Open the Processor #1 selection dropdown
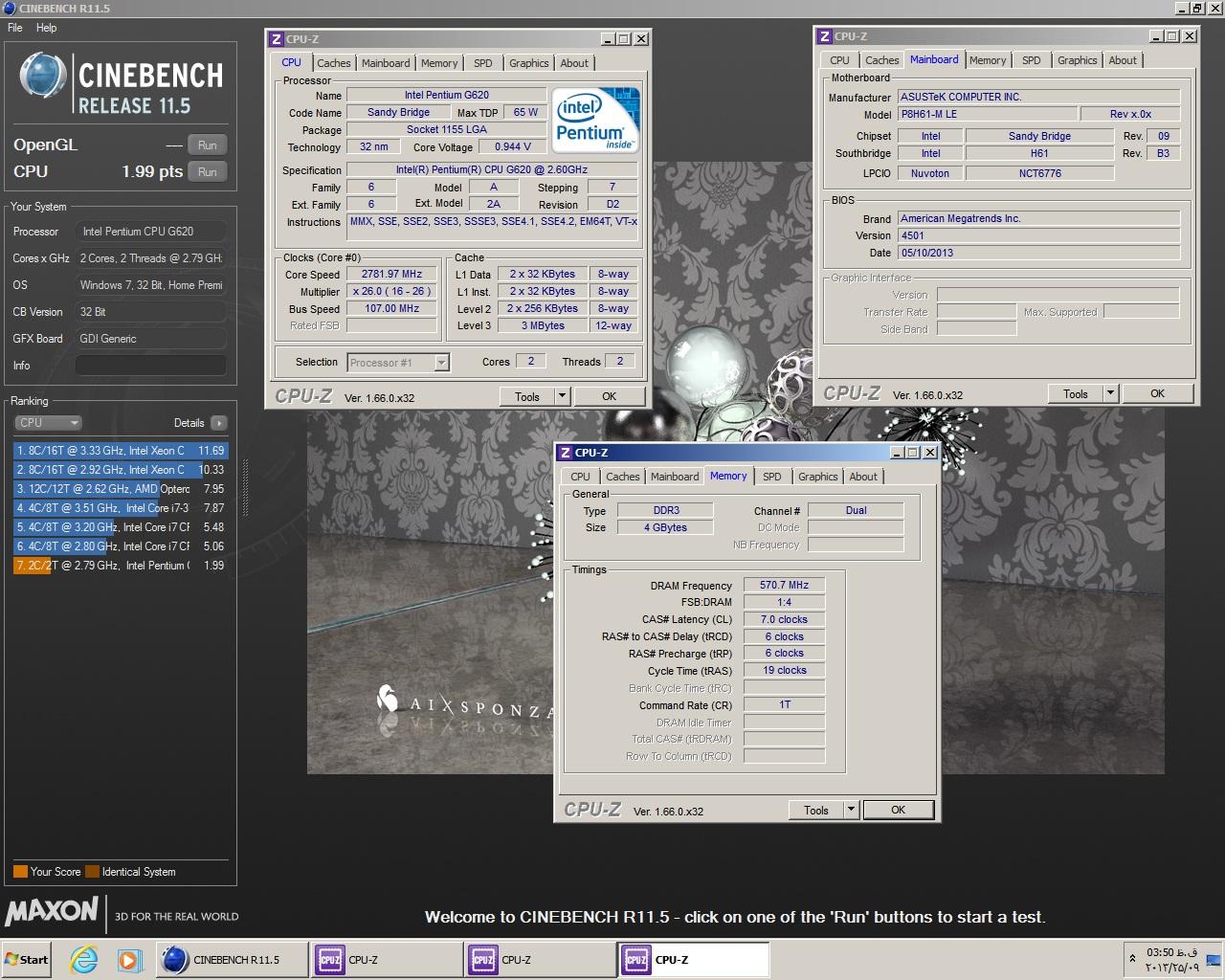 (x=398, y=363)
